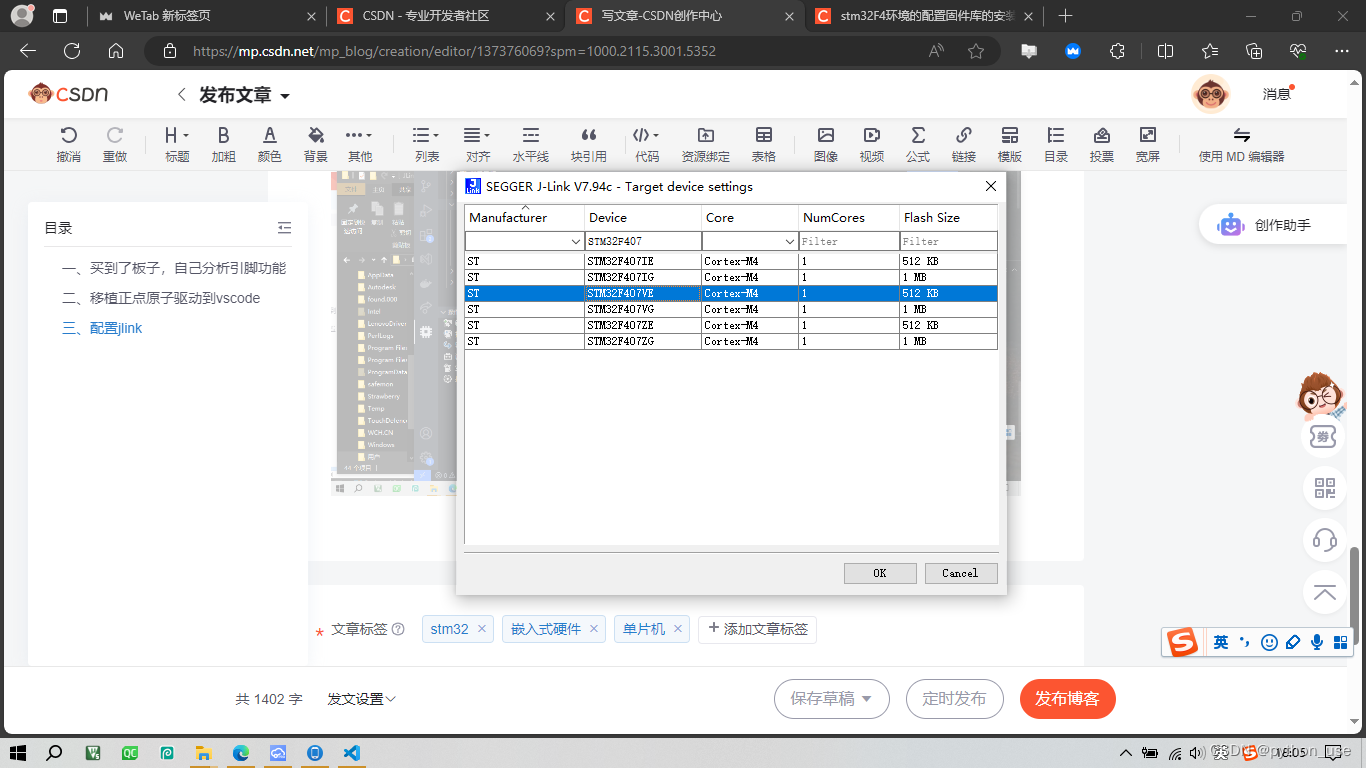The image size is (1366, 768).
Task: Open the template (模版) tool
Action: point(1010,144)
